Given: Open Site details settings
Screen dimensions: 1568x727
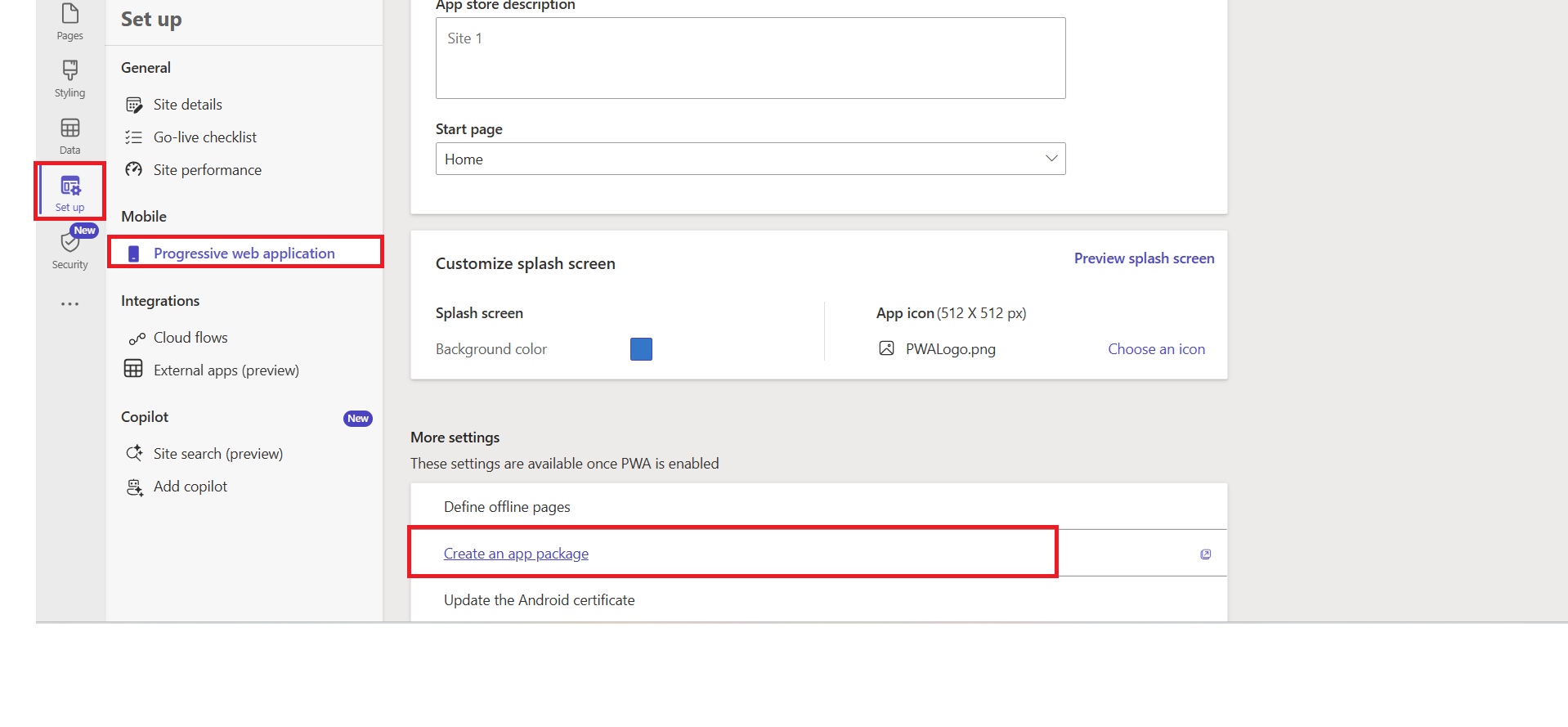Looking at the screenshot, I should tap(187, 105).
